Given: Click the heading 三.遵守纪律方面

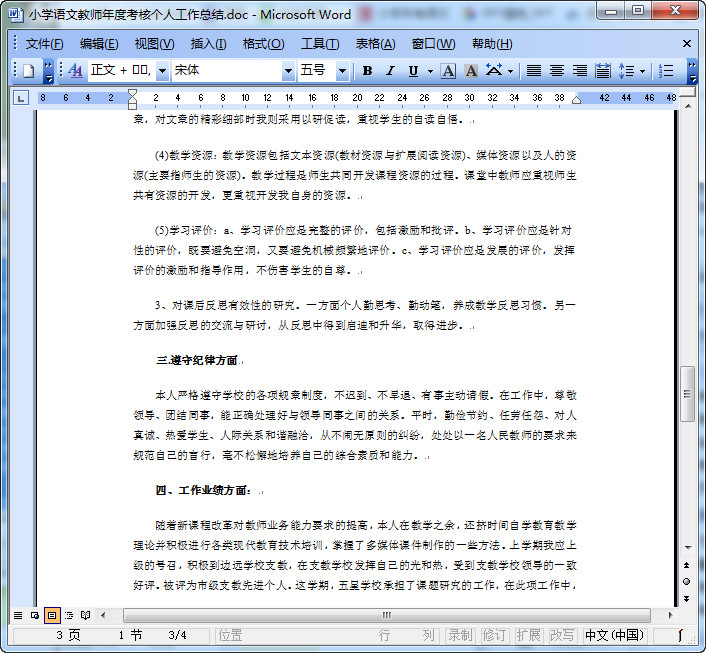Looking at the screenshot, I should coord(197,360).
